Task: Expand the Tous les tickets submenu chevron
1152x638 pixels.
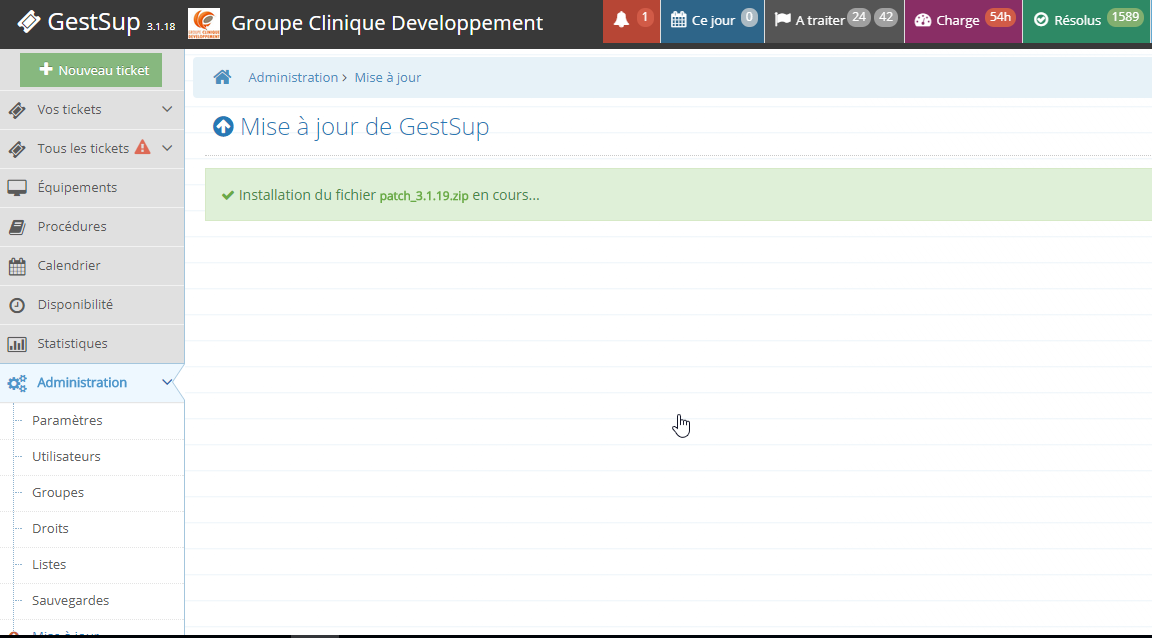Action: [168, 148]
